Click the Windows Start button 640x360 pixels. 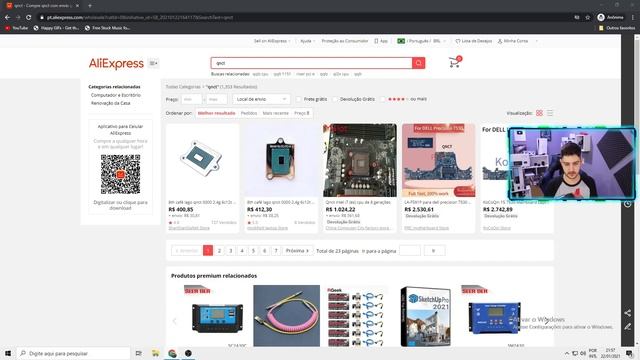(8, 353)
